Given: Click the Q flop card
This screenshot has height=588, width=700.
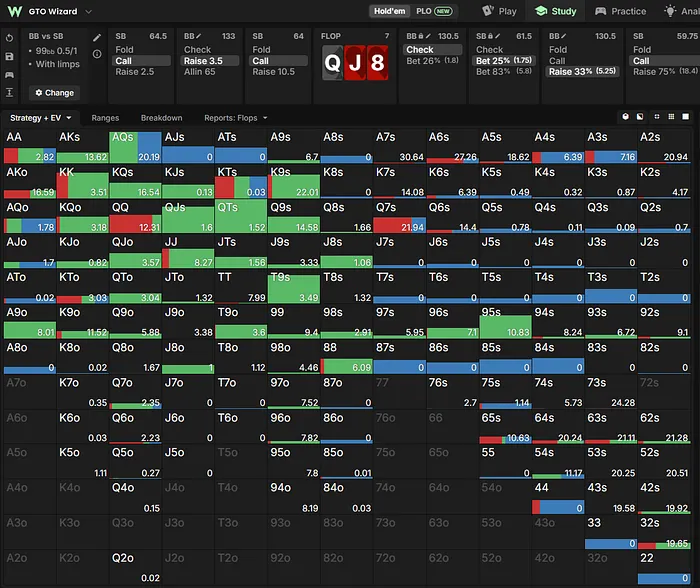Looking at the screenshot, I should click(x=333, y=63).
